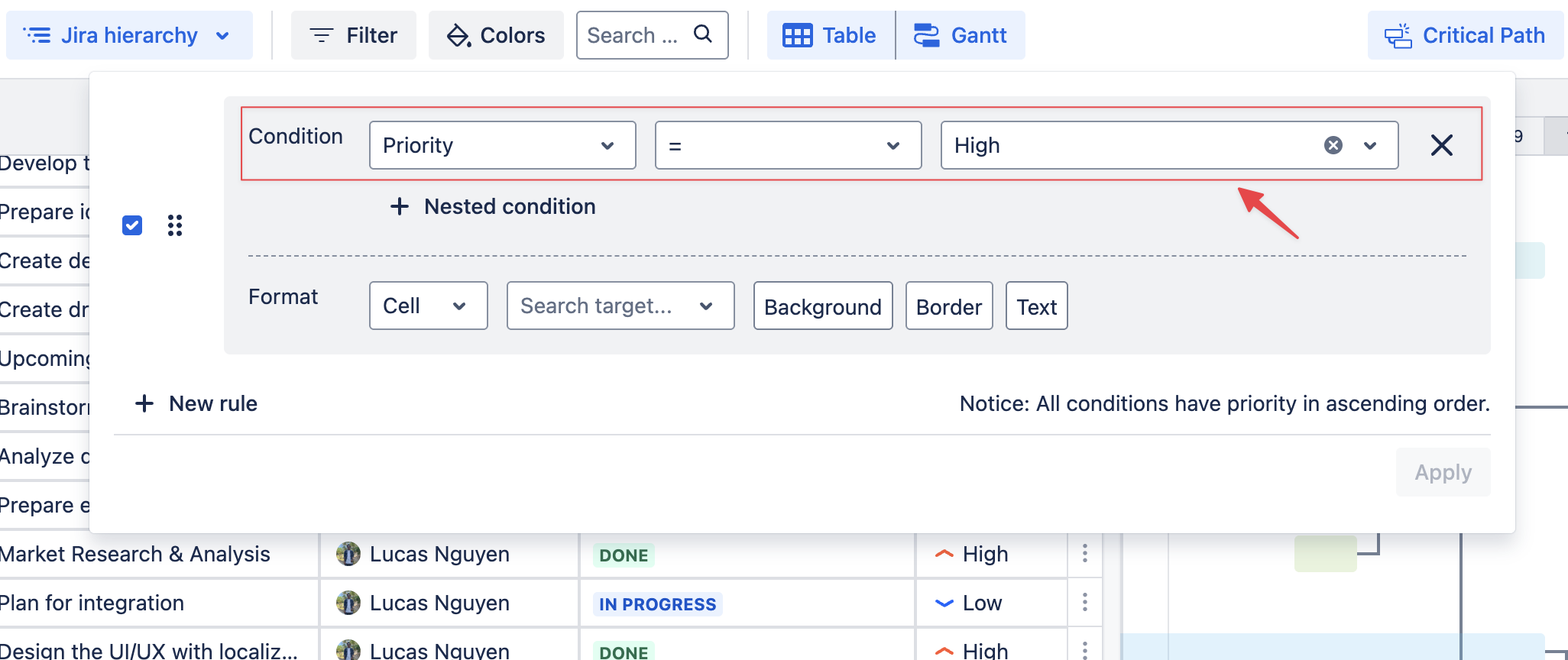Screen dimensions: 1568x660
Task: Uncheck the rule enabled checkbox
Action: click(x=132, y=225)
